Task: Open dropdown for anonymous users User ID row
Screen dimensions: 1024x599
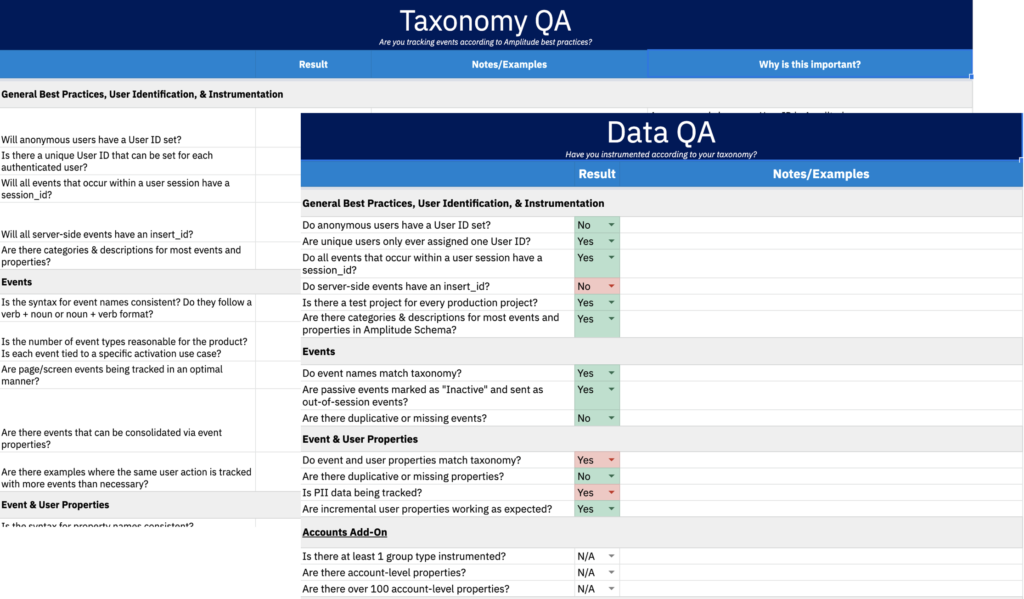Action: (x=611, y=225)
